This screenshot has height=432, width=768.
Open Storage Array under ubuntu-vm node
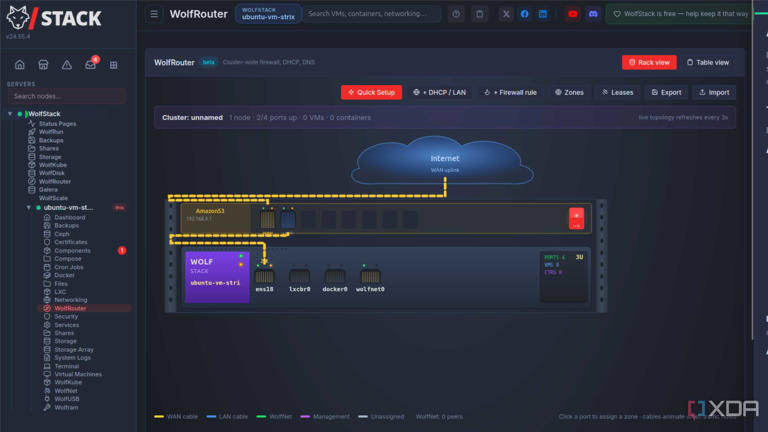click(73, 350)
